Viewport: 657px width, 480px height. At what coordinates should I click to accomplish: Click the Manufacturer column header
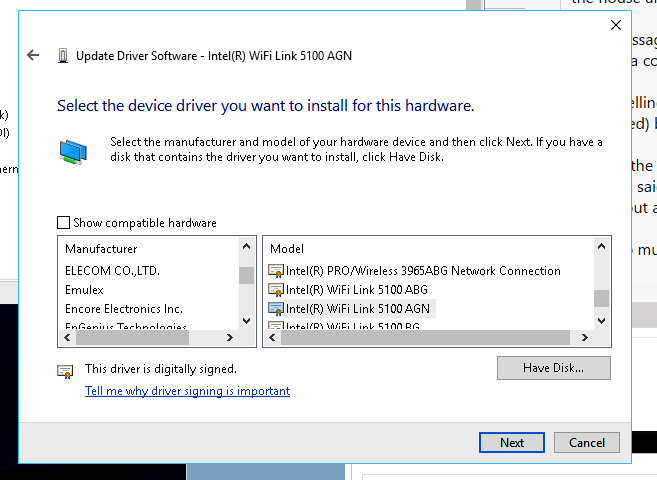pos(101,249)
